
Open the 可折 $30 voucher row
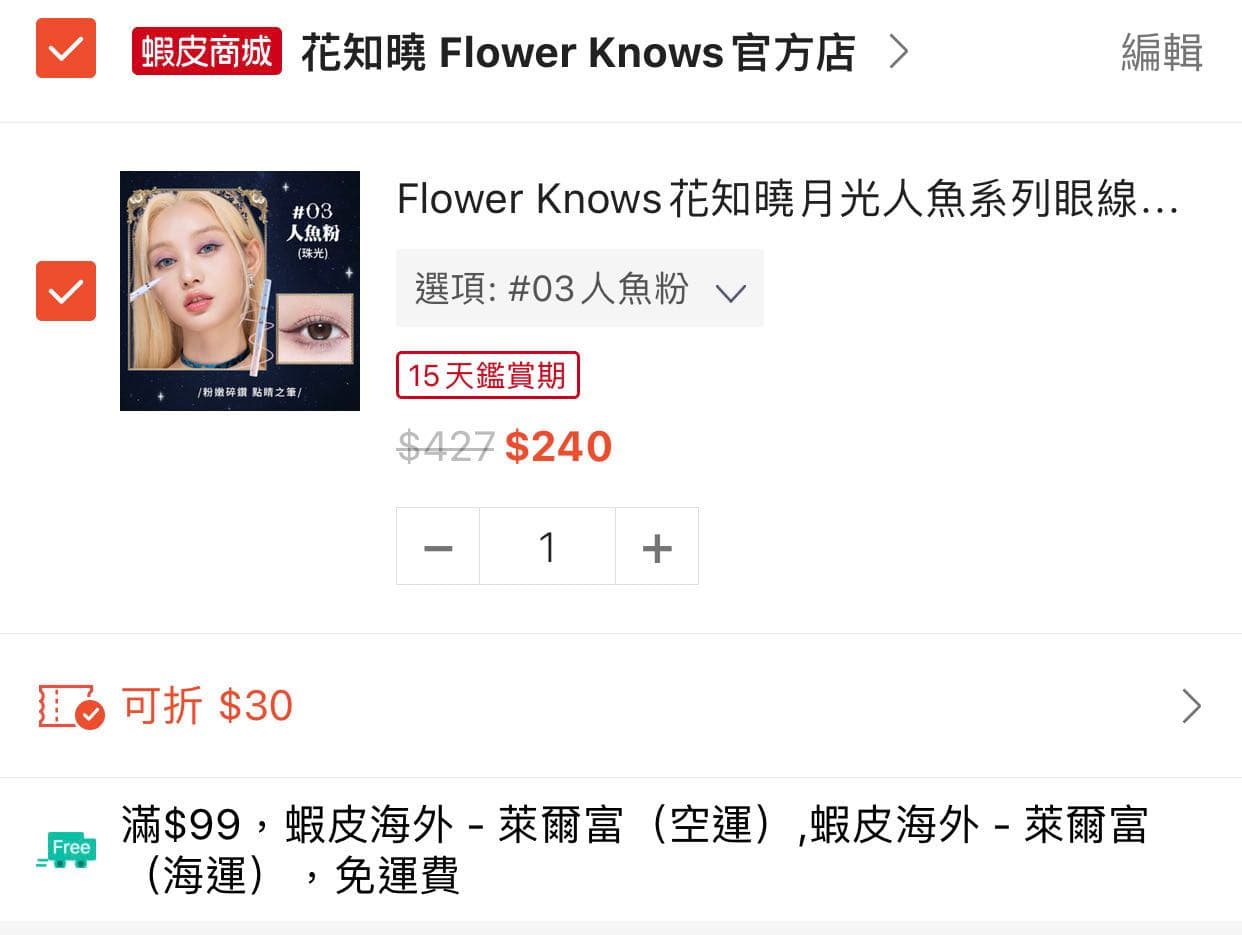point(621,706)
